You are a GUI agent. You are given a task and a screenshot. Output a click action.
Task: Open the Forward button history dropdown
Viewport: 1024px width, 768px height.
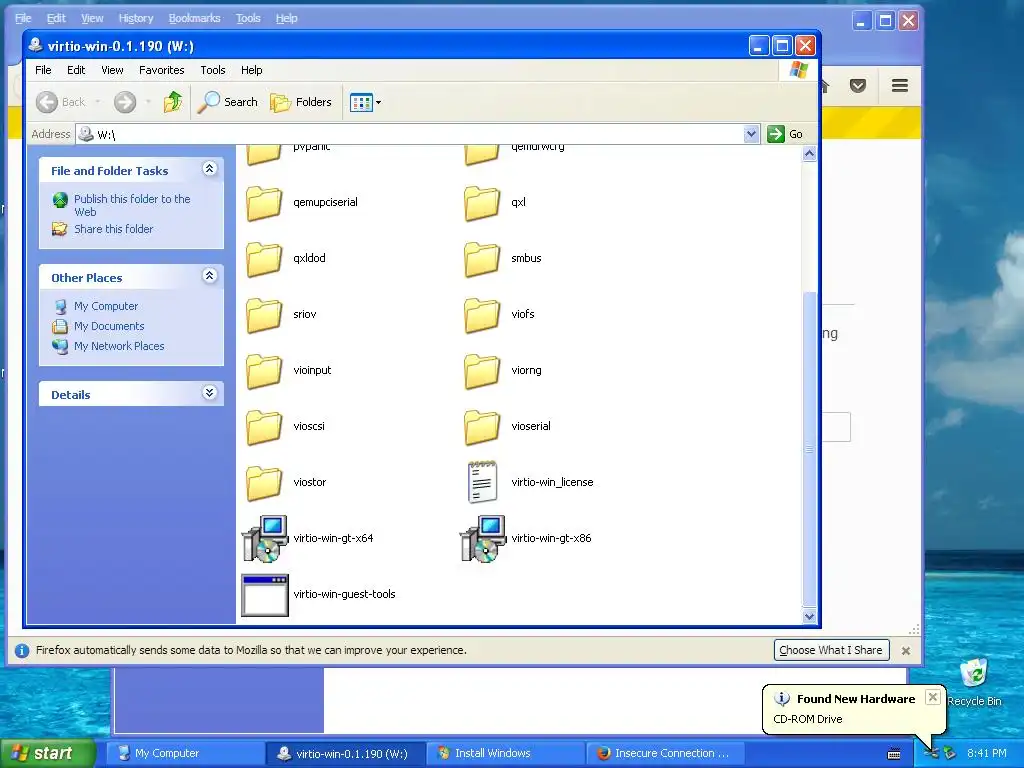click(148, 102)
